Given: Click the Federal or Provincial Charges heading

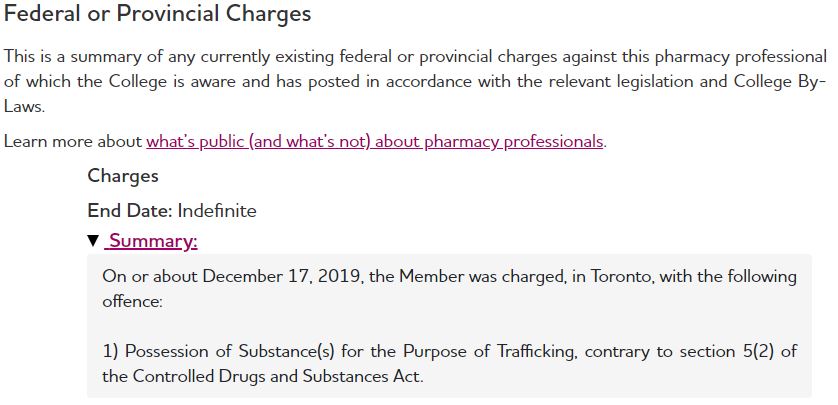Looking at the screenshot, I should point(158,15).
